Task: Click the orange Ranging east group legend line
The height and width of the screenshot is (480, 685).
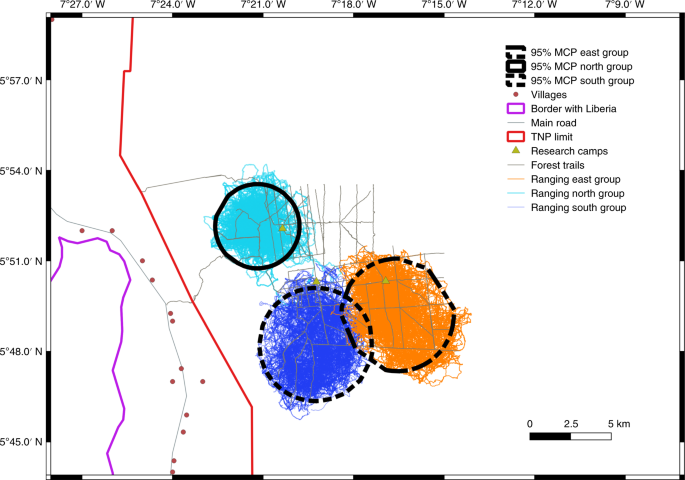Action: (x=515, y=179)
